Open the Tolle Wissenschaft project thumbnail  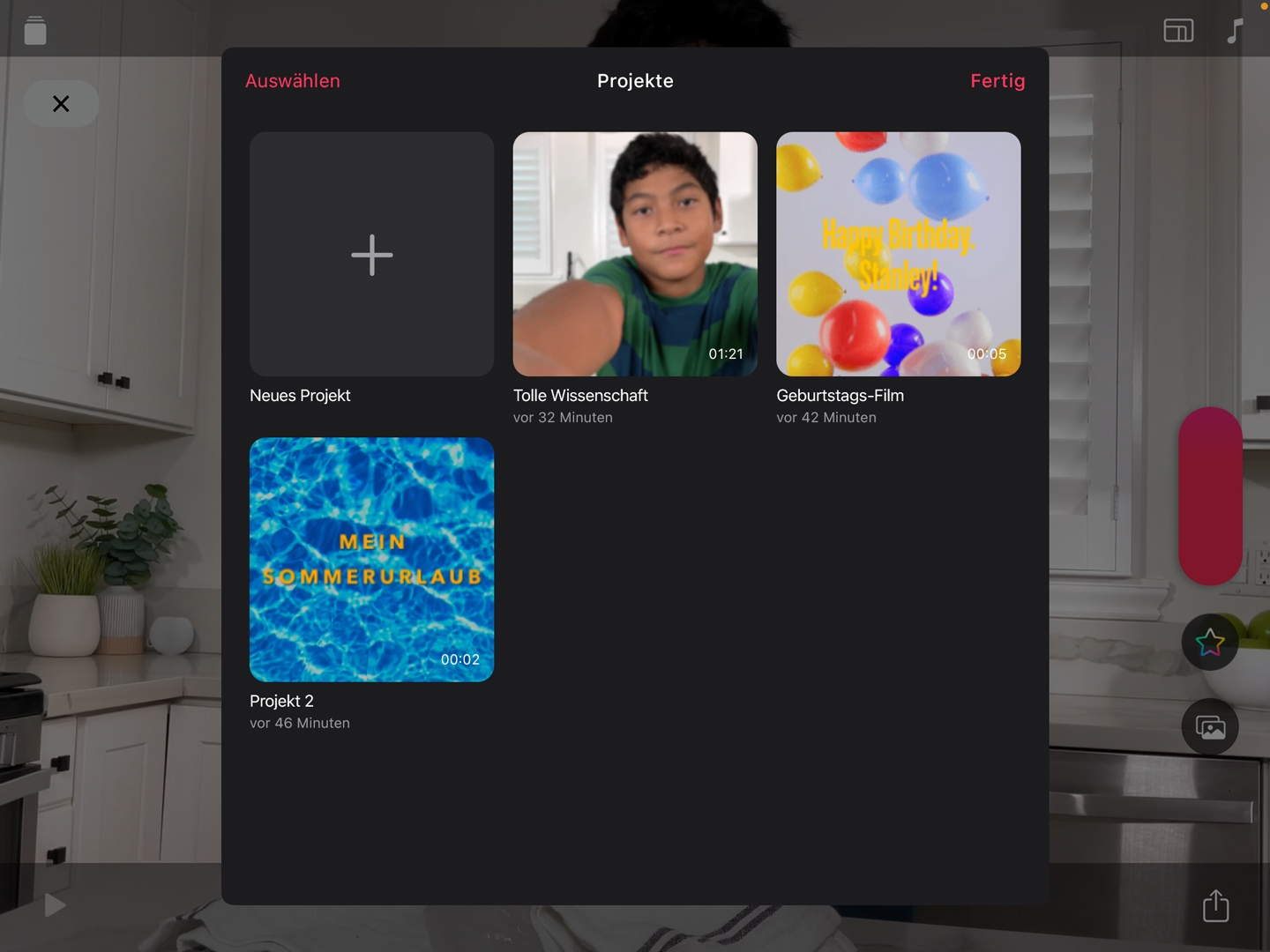pos(635,255)
